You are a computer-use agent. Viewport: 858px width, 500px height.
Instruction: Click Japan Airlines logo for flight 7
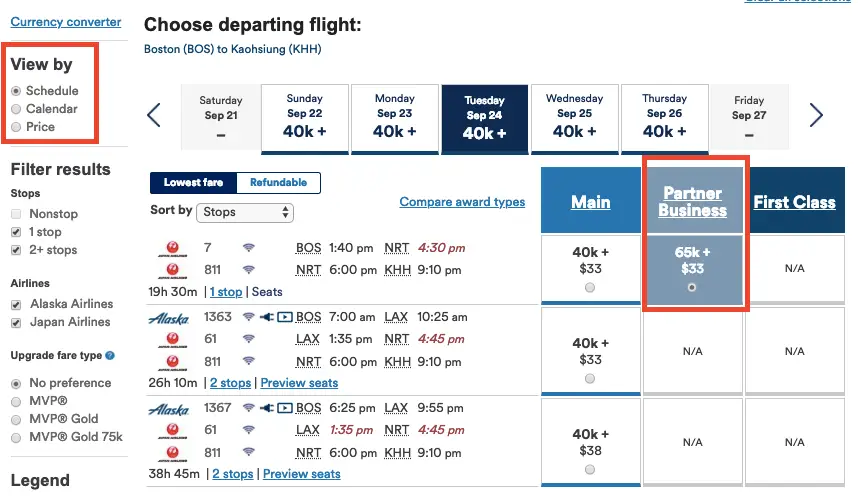point(173,249)
